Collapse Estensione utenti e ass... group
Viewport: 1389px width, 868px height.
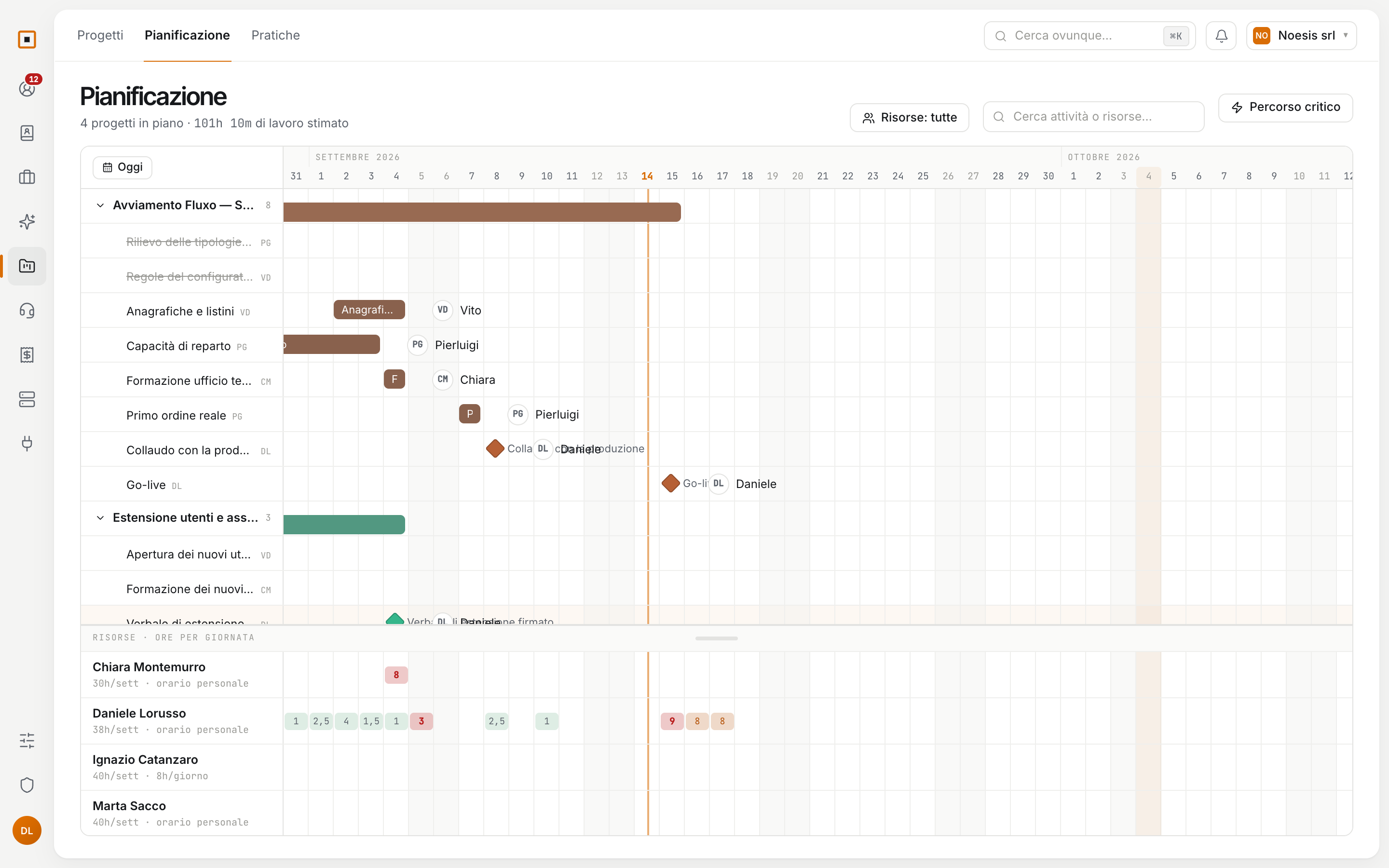(x=100, y=518)
